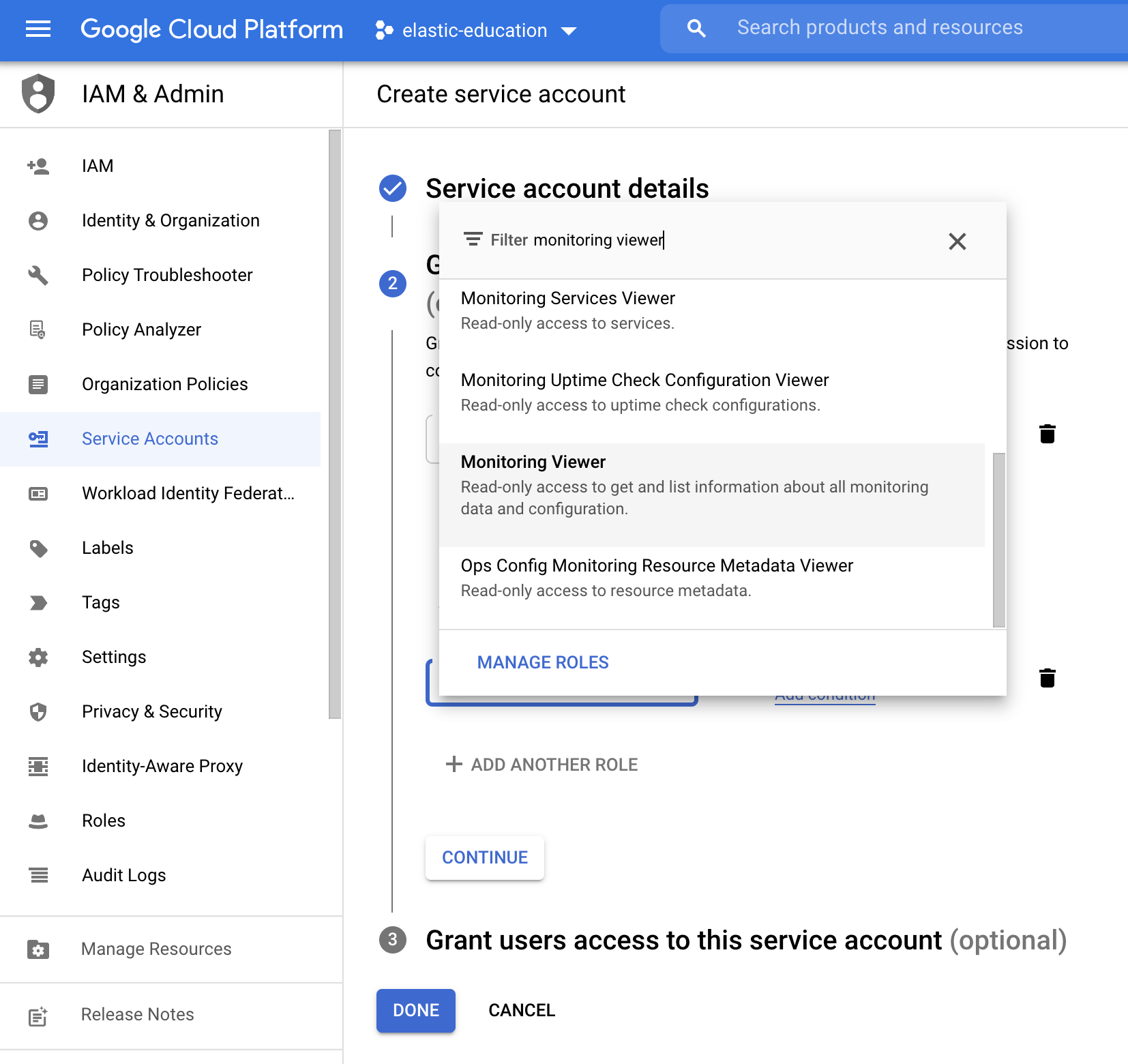Navigate to Audit Logs

[123, 875]
